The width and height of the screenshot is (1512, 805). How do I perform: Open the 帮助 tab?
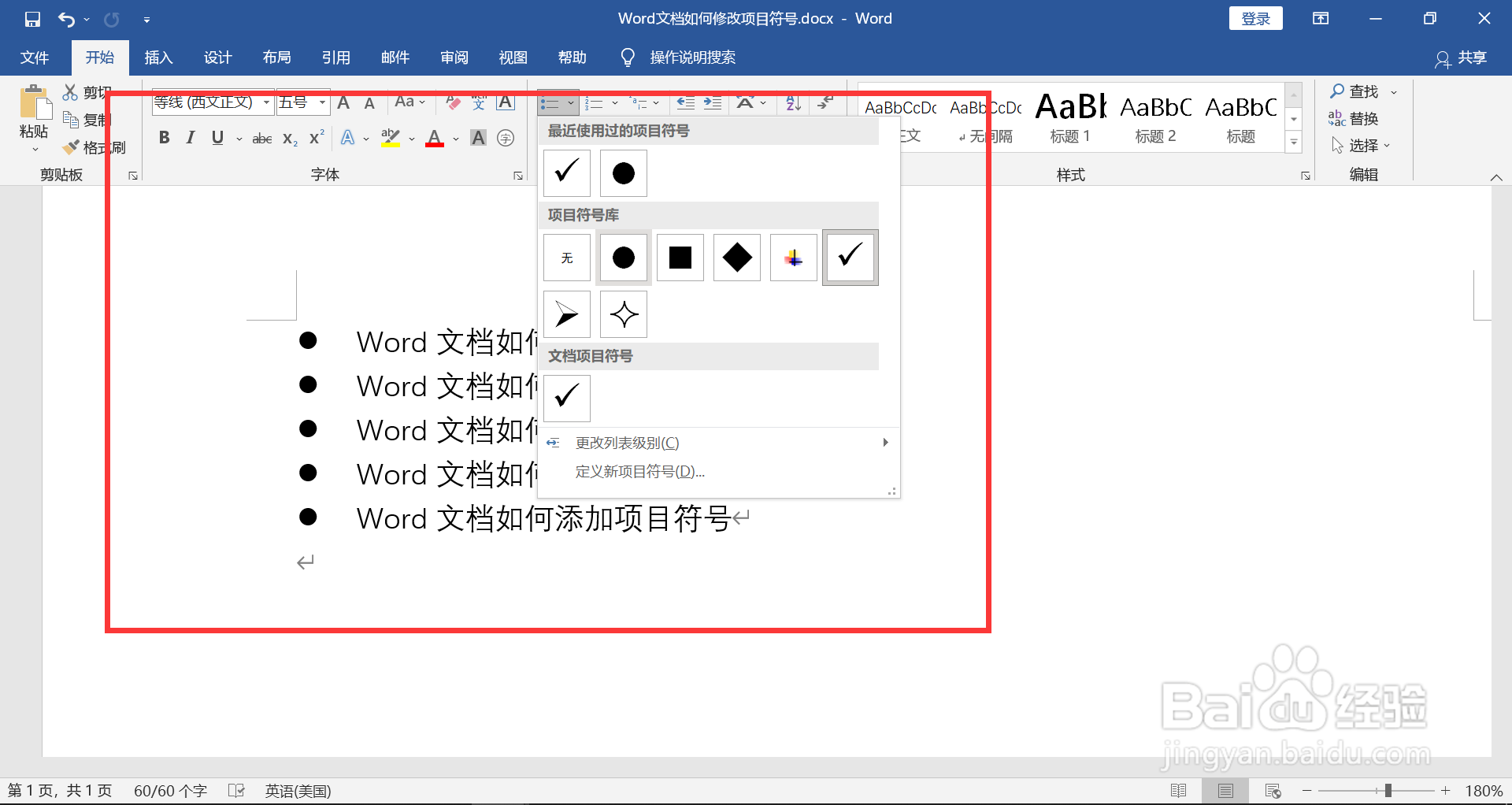point(572,57)
